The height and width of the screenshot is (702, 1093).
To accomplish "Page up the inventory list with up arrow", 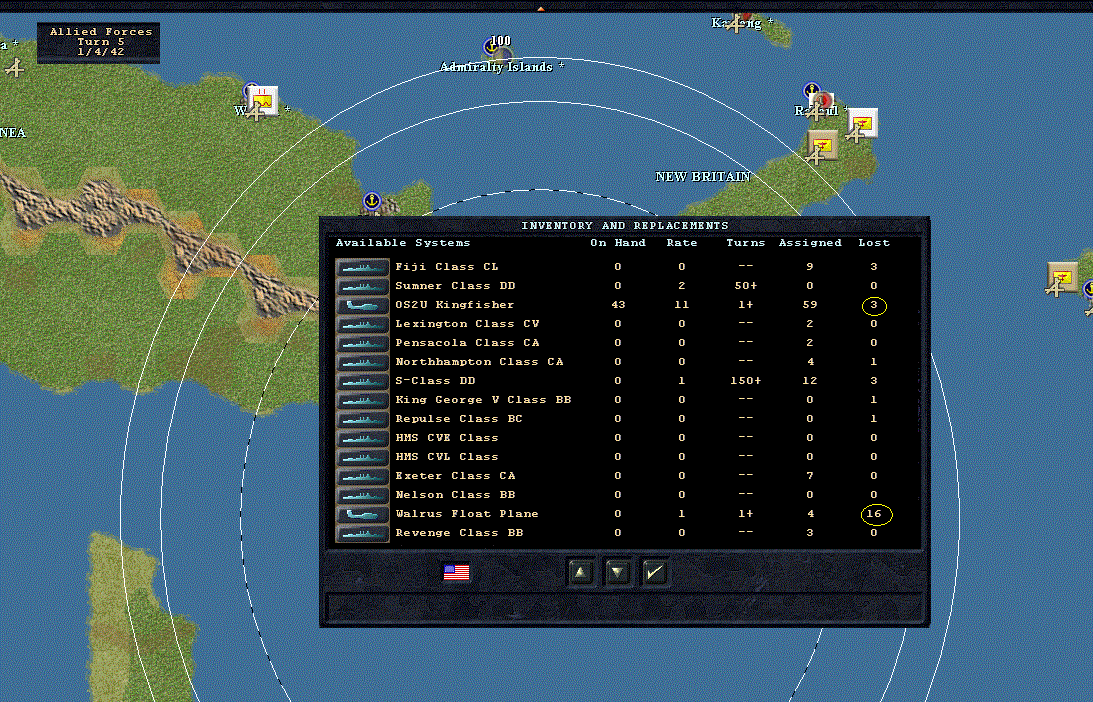I will click(x=581, y=572).
